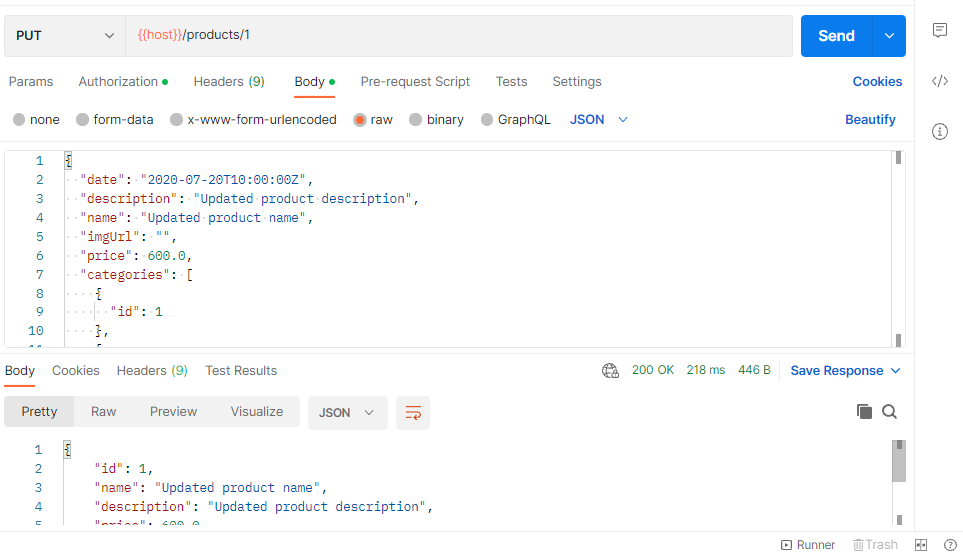Open the Tests tab

(x=512, y=82)
